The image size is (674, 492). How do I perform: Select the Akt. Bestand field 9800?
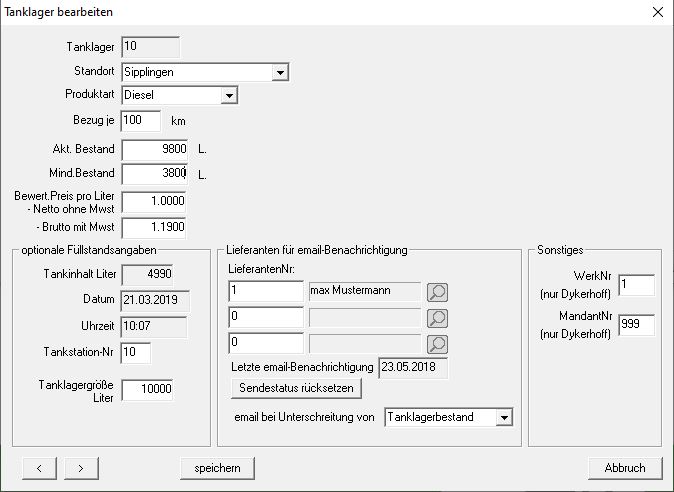[x=155, y=150]
